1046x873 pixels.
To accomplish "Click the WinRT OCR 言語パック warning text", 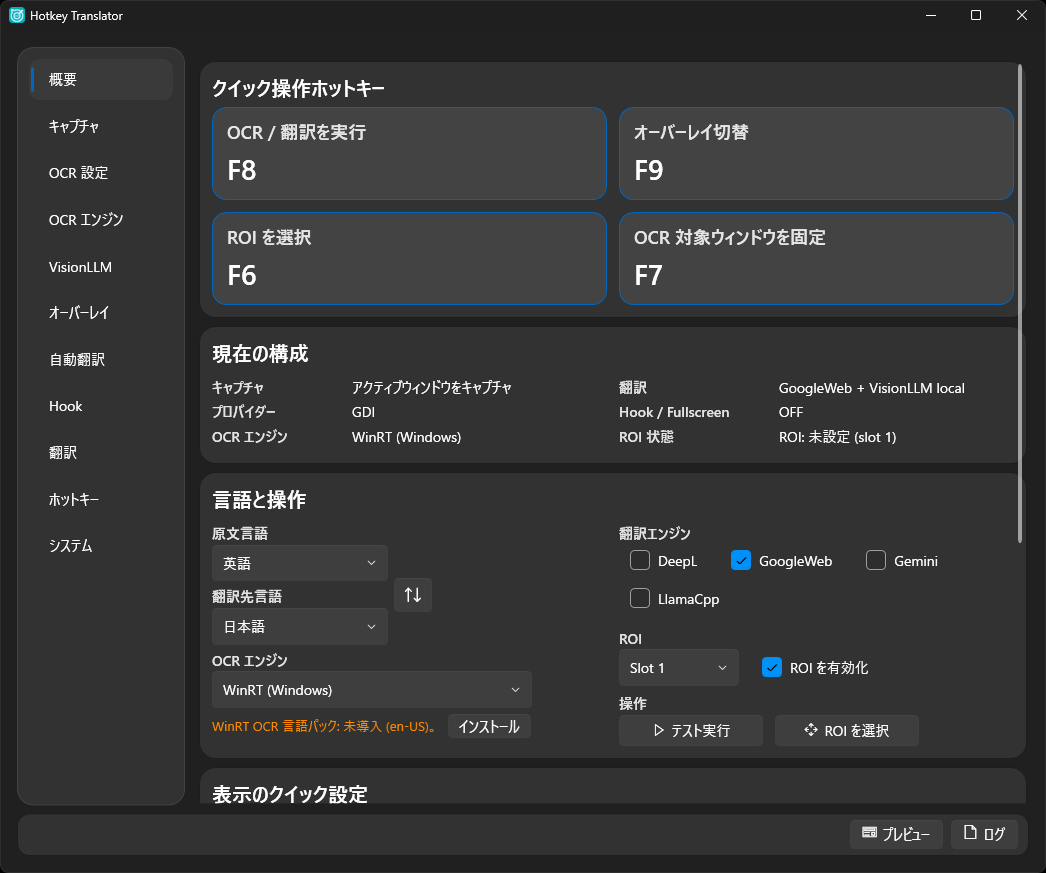I will coord(326,726).
